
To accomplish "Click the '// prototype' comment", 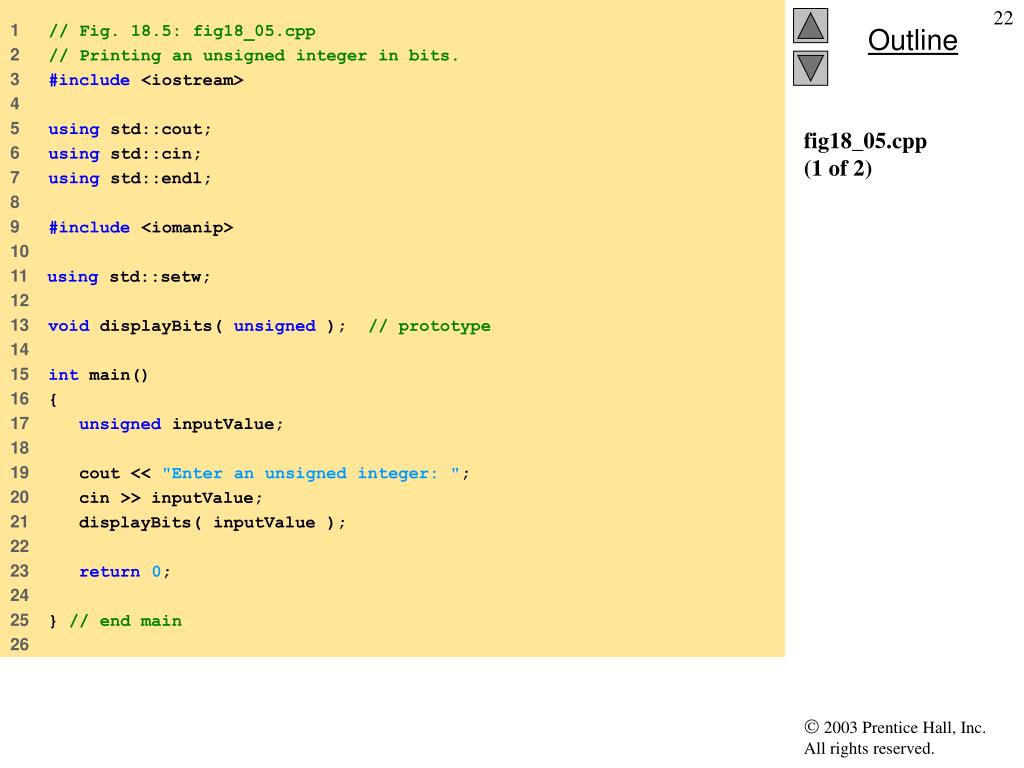I will point(429,326).
